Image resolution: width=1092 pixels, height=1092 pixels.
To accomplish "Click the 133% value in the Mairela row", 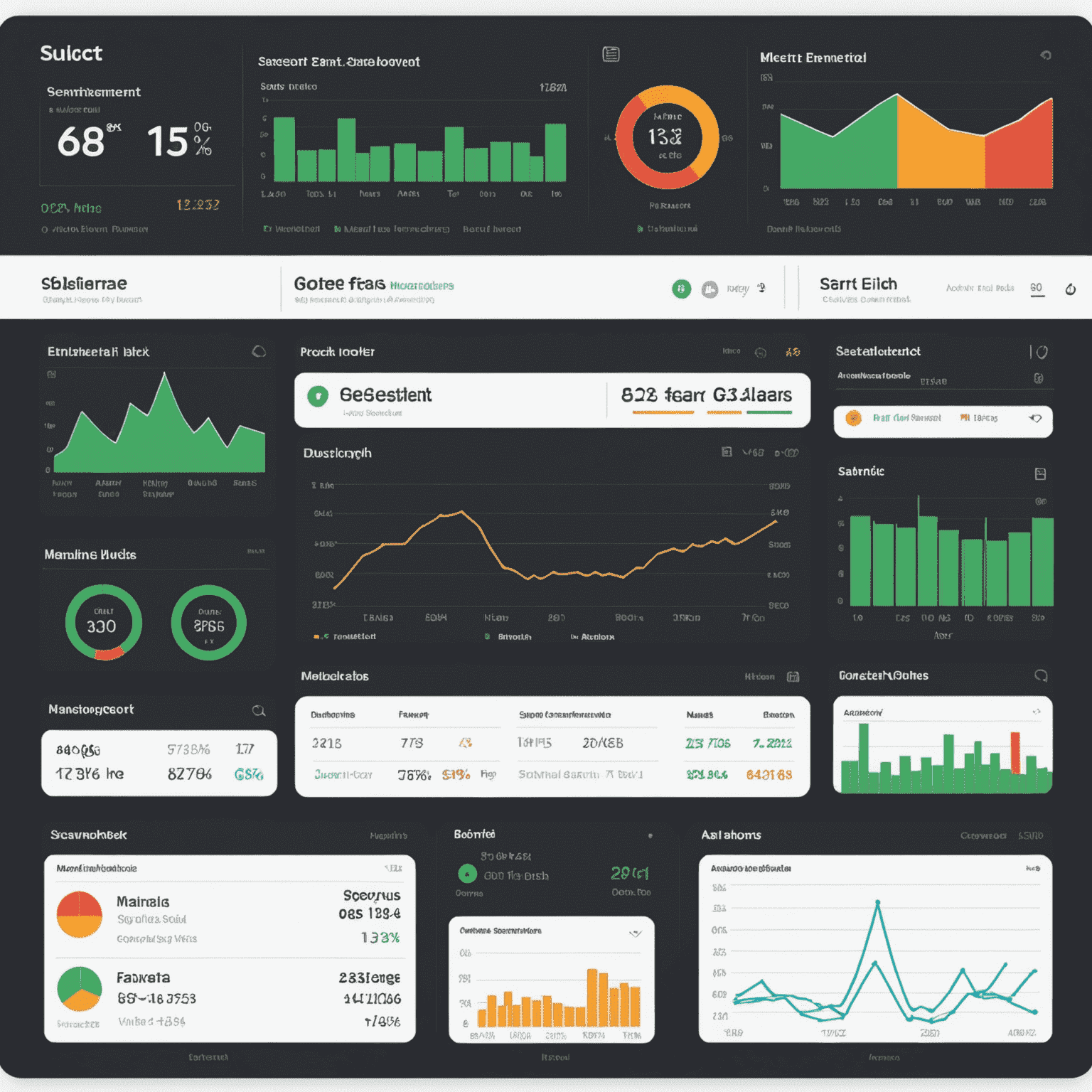I will coord(380,938).
